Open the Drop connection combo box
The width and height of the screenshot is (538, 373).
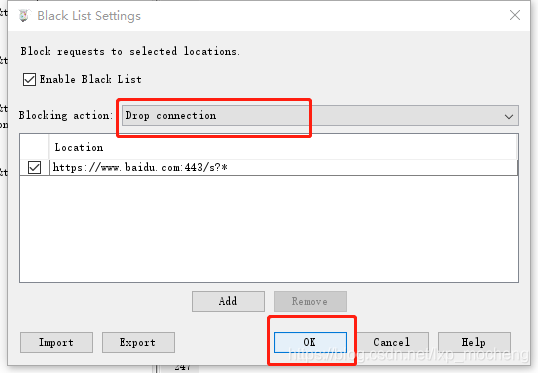pos(320,116)
